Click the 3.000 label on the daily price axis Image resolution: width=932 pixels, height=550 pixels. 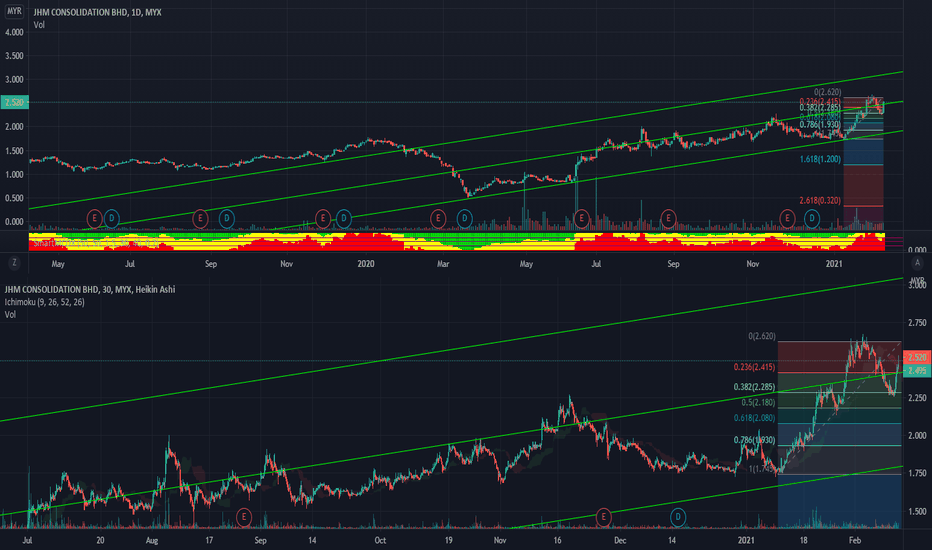pyautogui.click(x=14, y=80)
